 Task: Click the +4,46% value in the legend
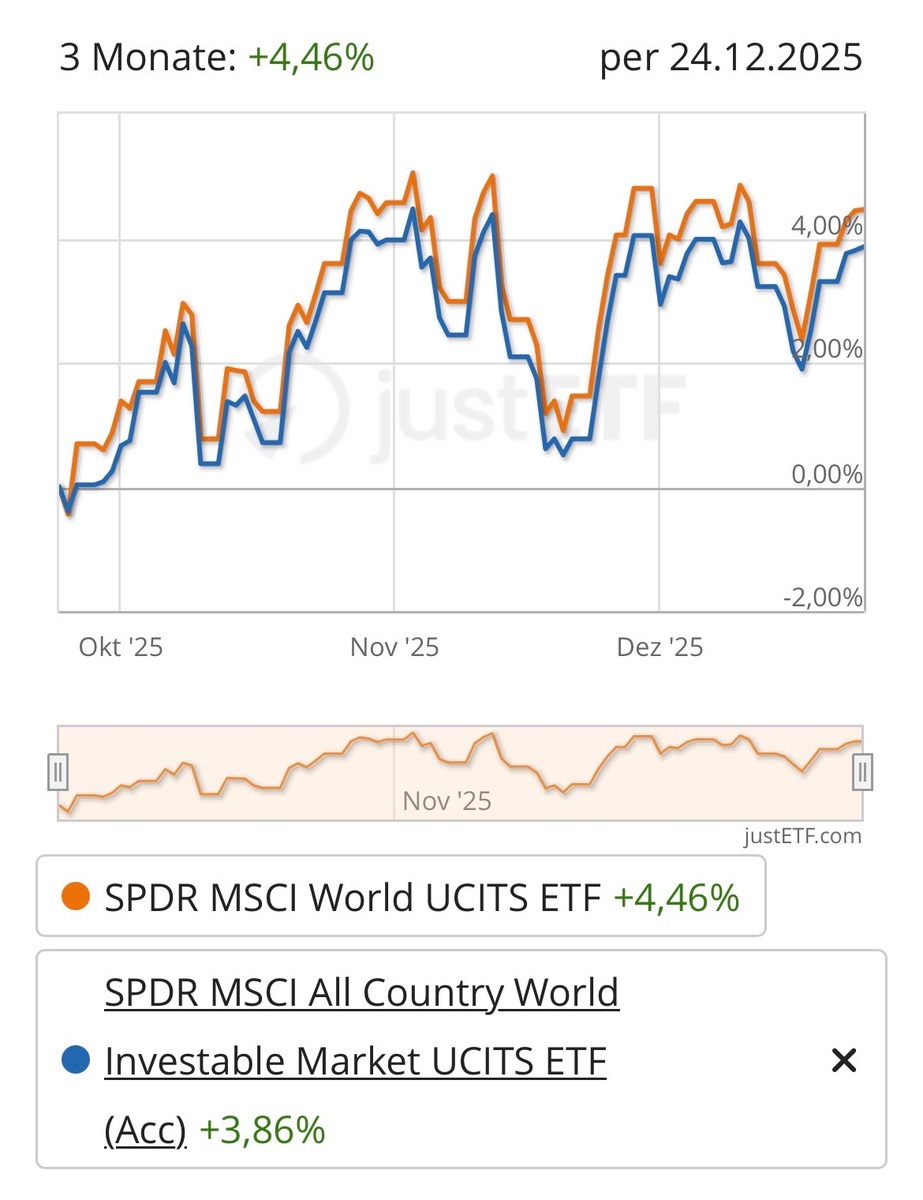tap(676, 897)
